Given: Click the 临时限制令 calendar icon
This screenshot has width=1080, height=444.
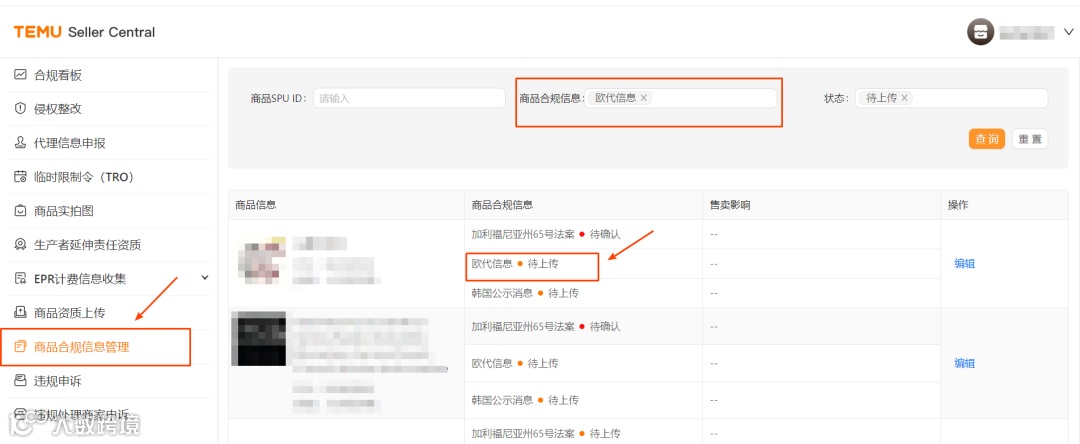Looking at the screenshot, I should [20, 177].
